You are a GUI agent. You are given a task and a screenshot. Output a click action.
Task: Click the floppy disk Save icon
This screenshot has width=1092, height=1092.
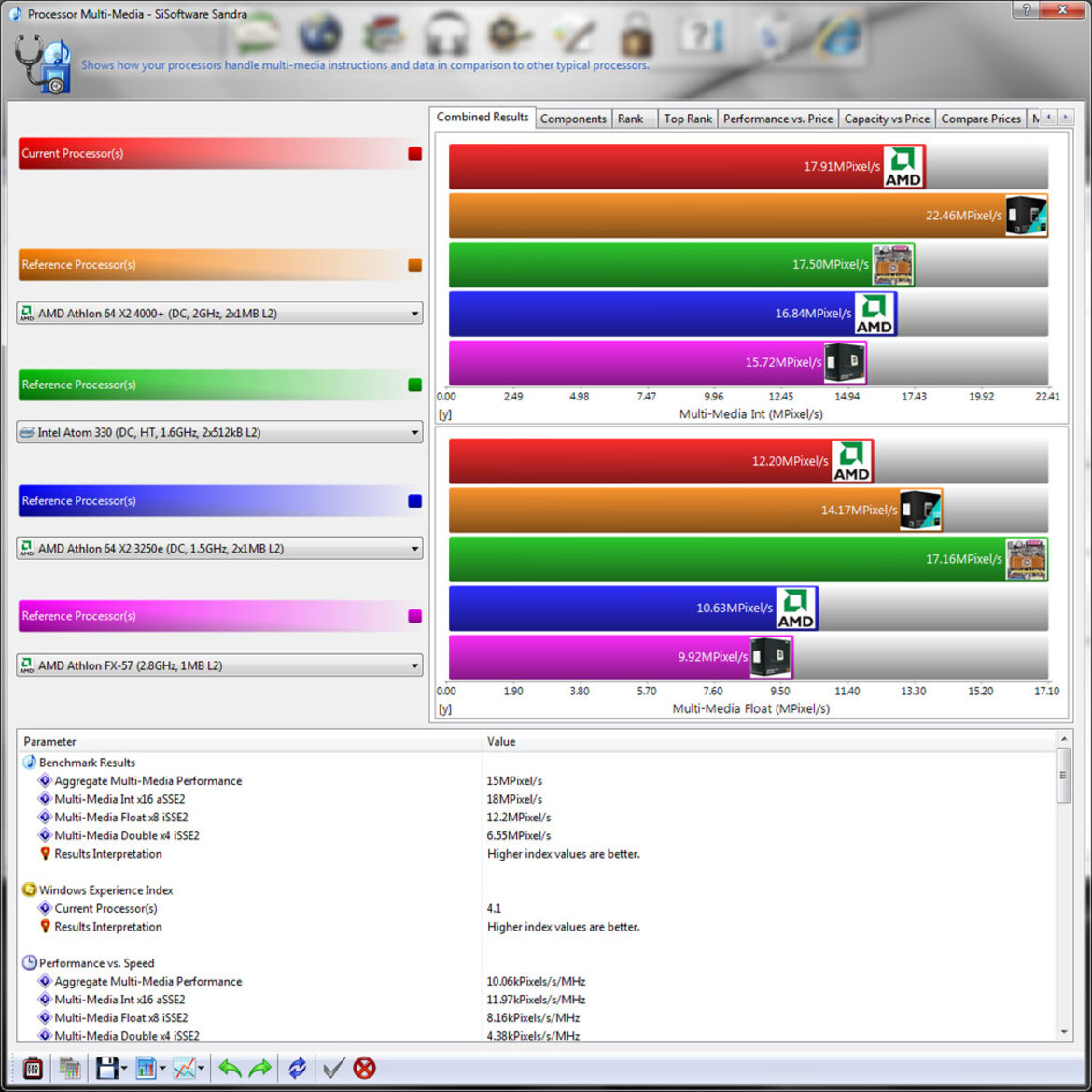coord(106,1068)
